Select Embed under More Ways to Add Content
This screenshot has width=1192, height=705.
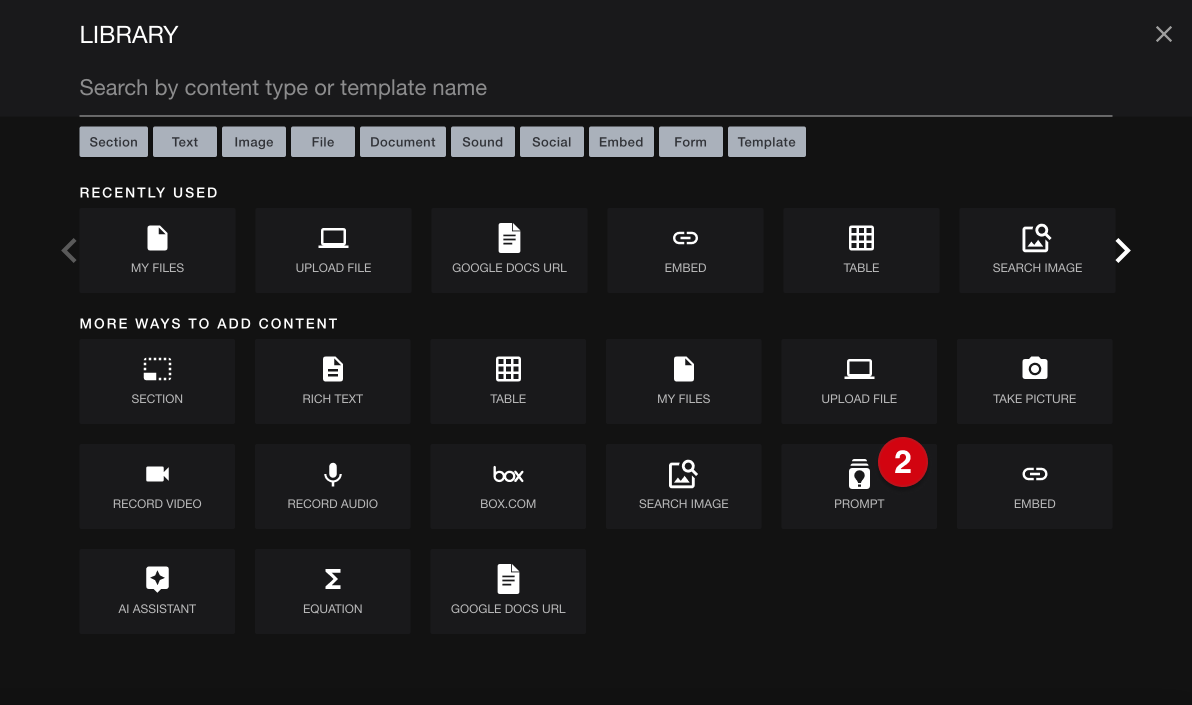point(1035,487)
